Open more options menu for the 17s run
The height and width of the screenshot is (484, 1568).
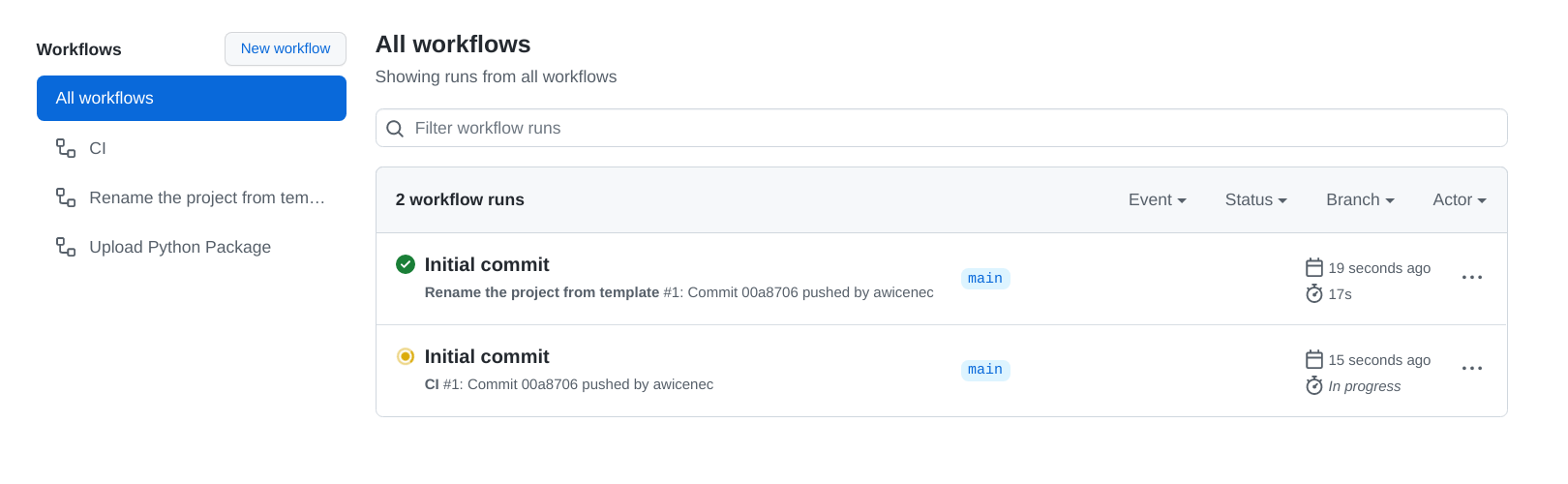[1472, 277]
